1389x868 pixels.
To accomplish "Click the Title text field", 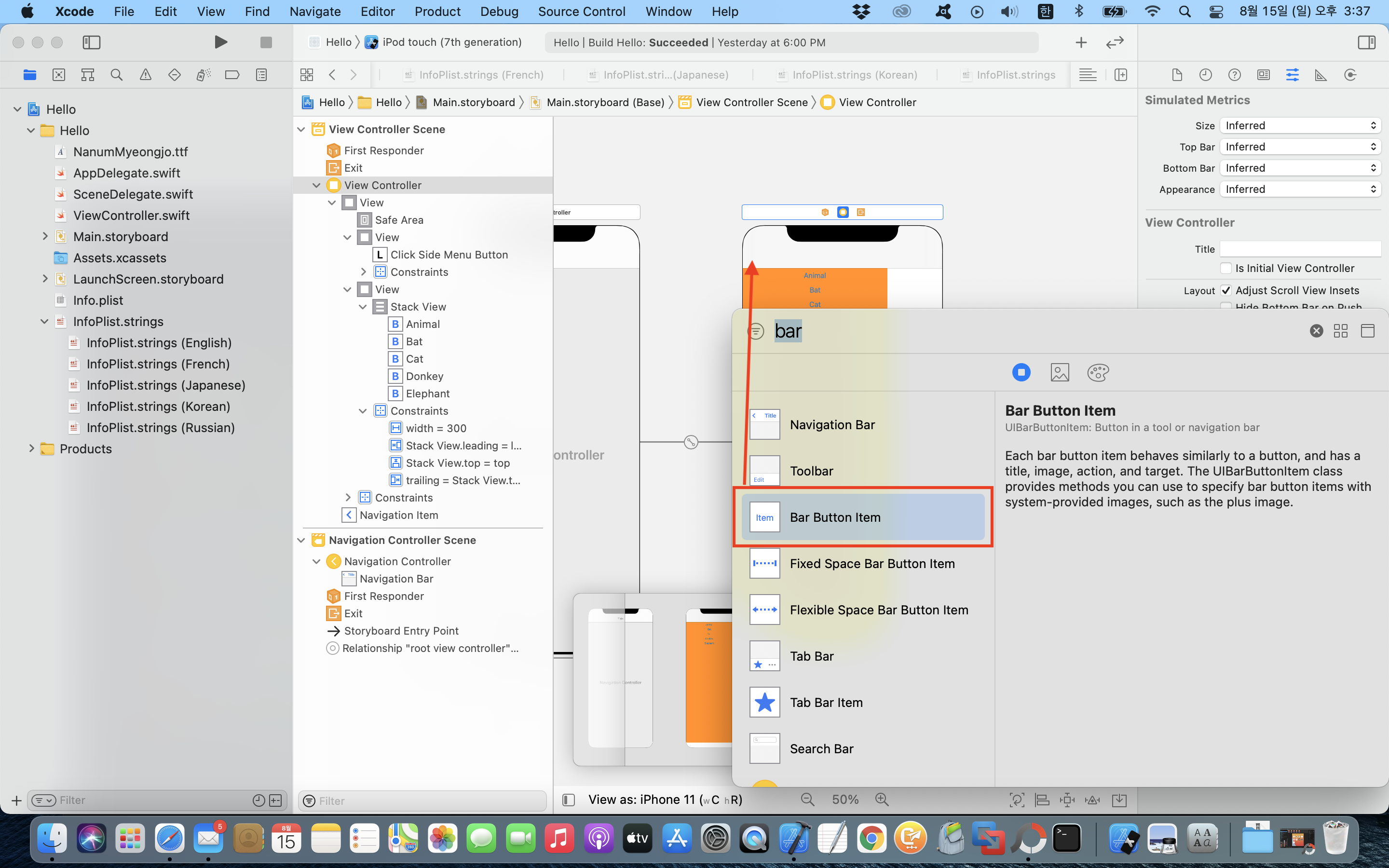I will click(x=1300, y=249).
